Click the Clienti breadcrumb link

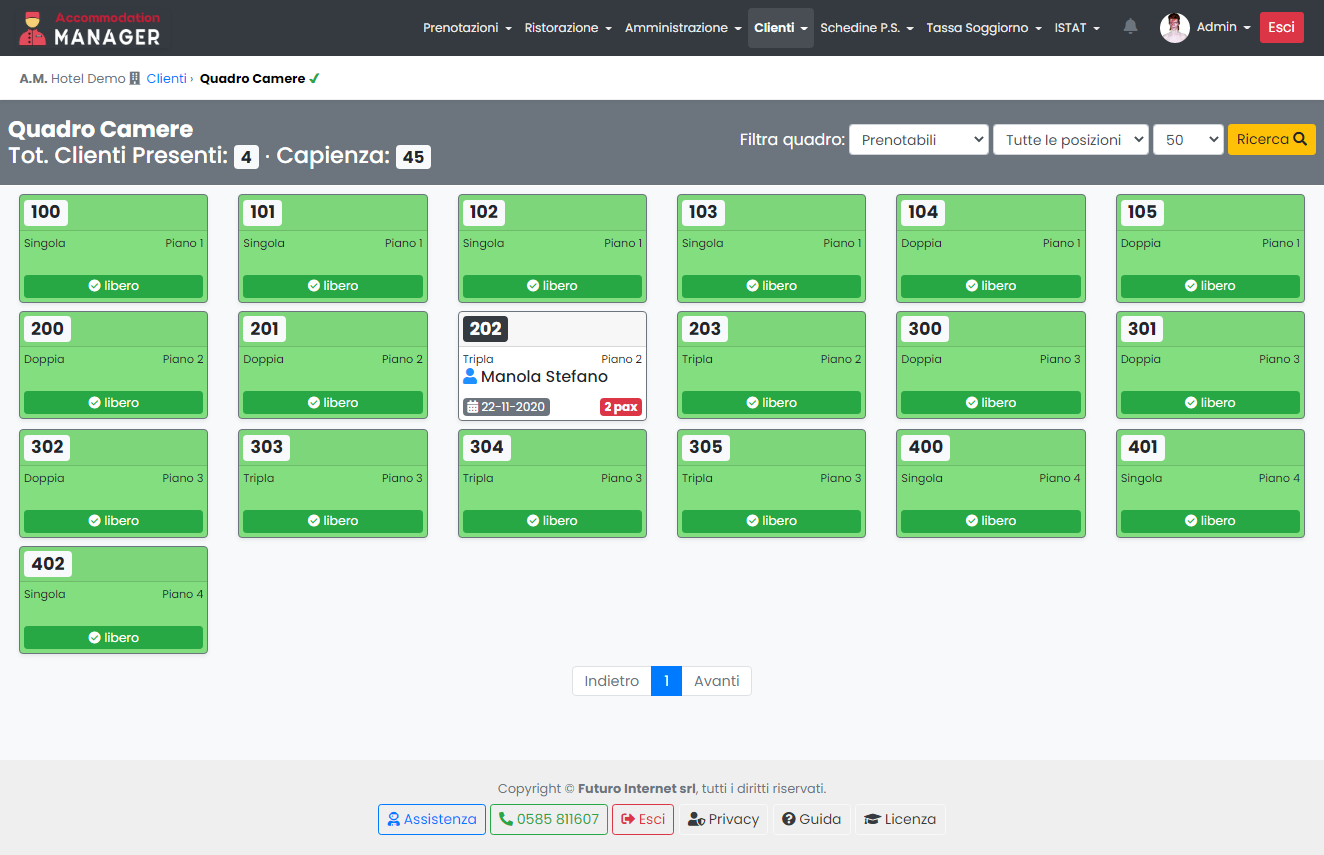166,79
